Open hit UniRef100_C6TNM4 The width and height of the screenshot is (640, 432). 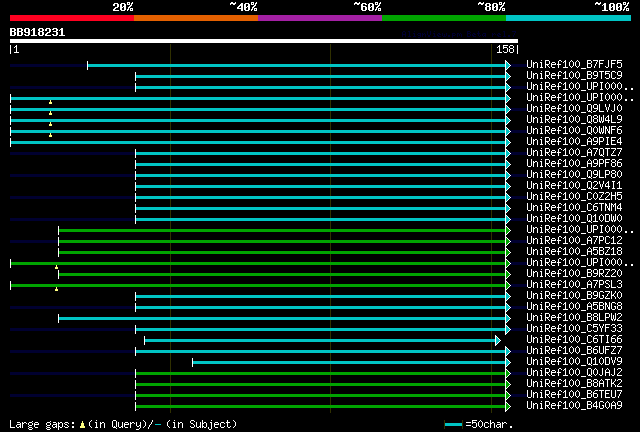click(574, 208)
